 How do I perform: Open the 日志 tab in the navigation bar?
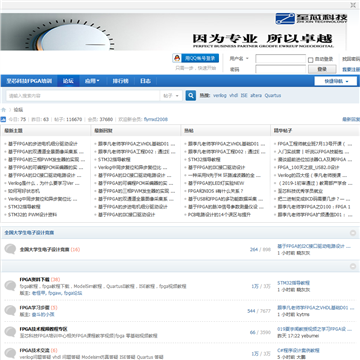point(145,81)
